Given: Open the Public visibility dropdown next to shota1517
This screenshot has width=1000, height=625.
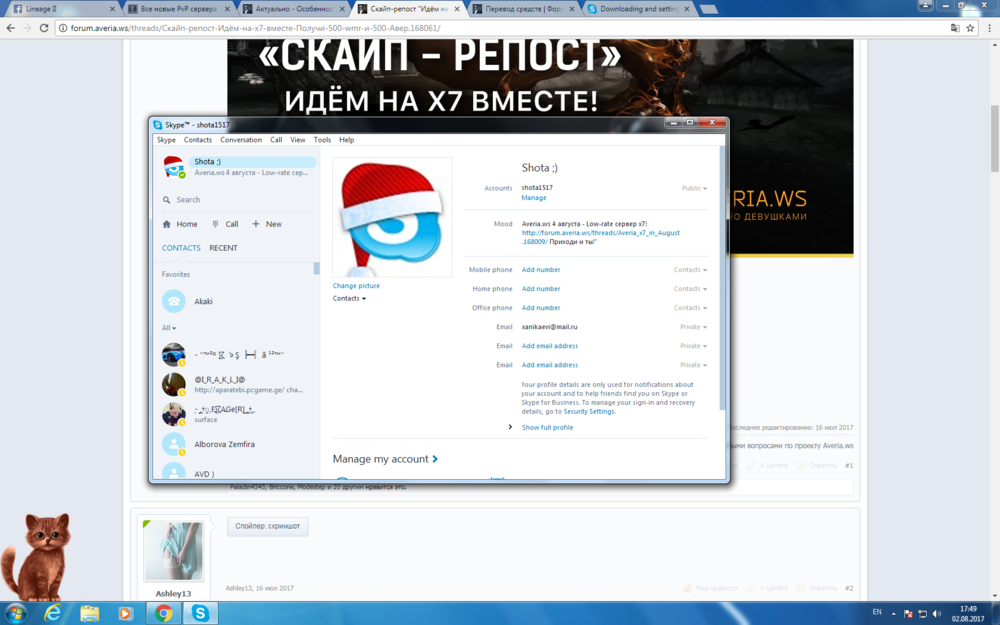Looking at the screenshot, I should [x=696, y=188].
